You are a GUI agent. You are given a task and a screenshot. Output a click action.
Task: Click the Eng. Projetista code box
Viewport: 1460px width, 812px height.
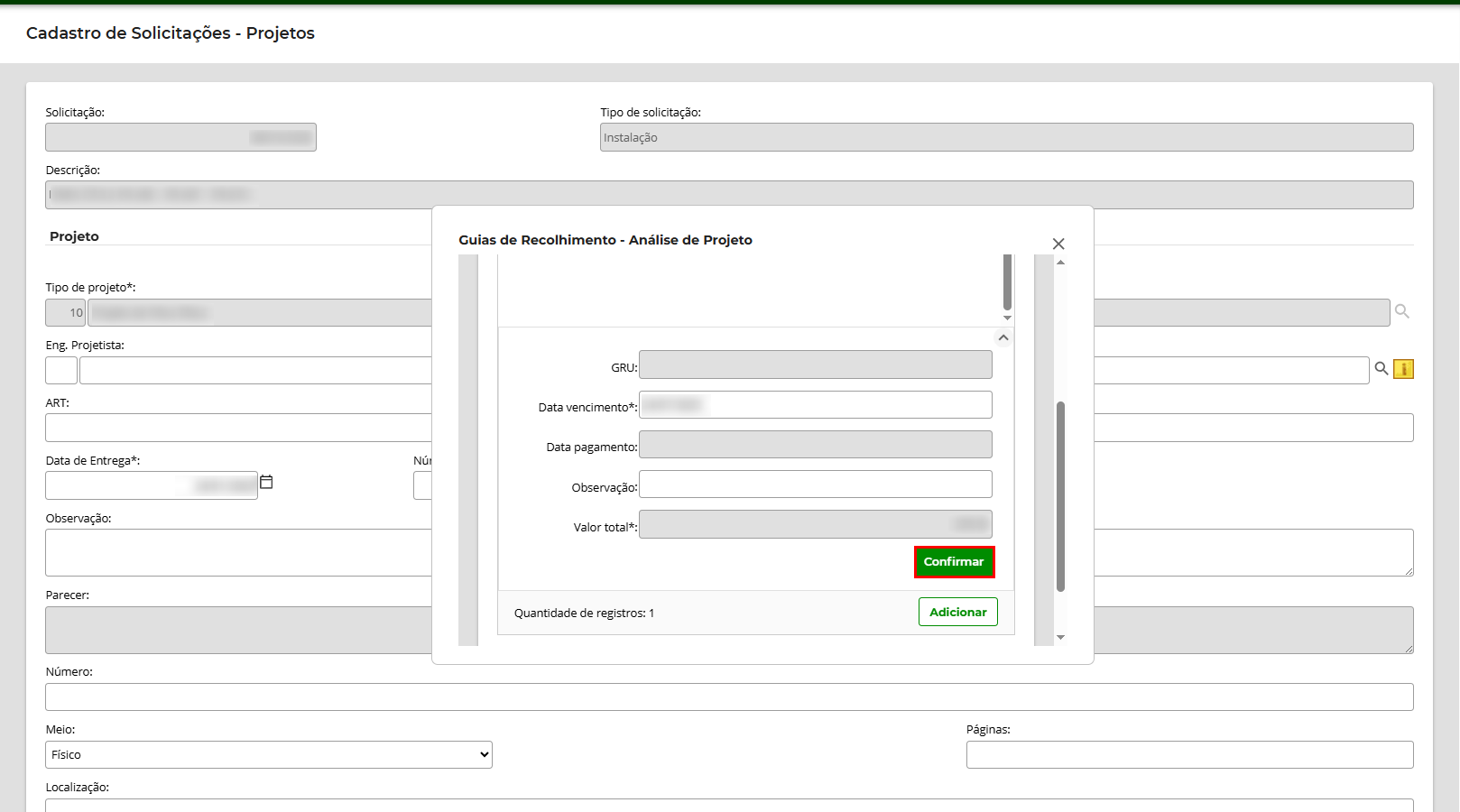(61, 370)
